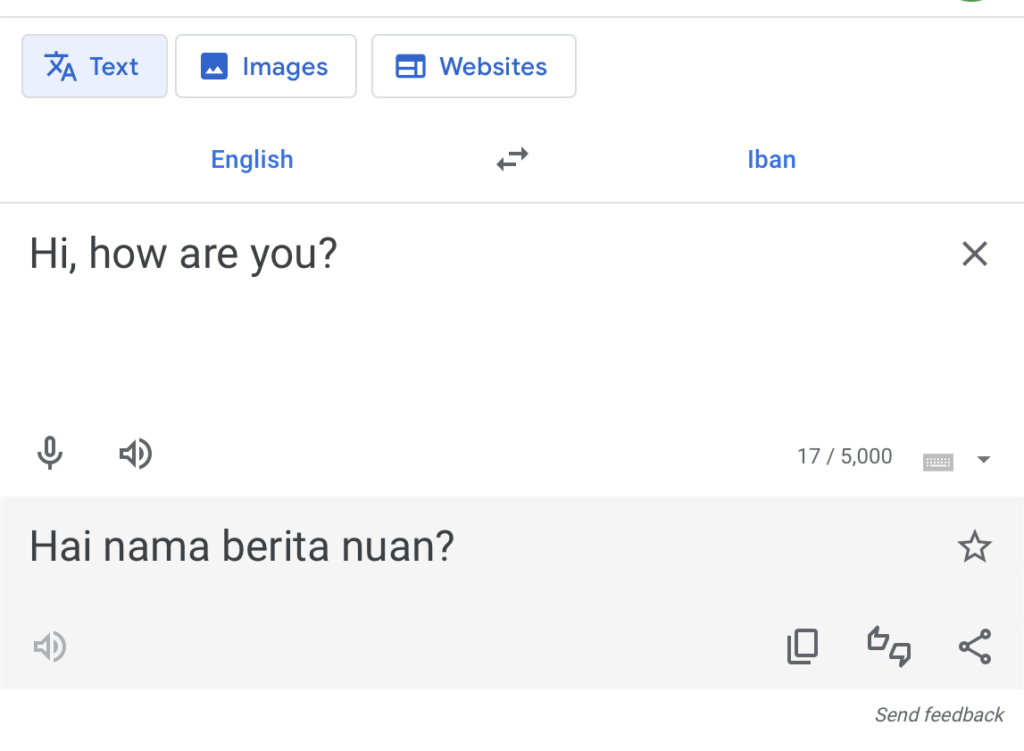This screenshot has height=751, width=1024.
Task: Open the English source language selector
Action: pyautogui.click(x=251, y=159)
